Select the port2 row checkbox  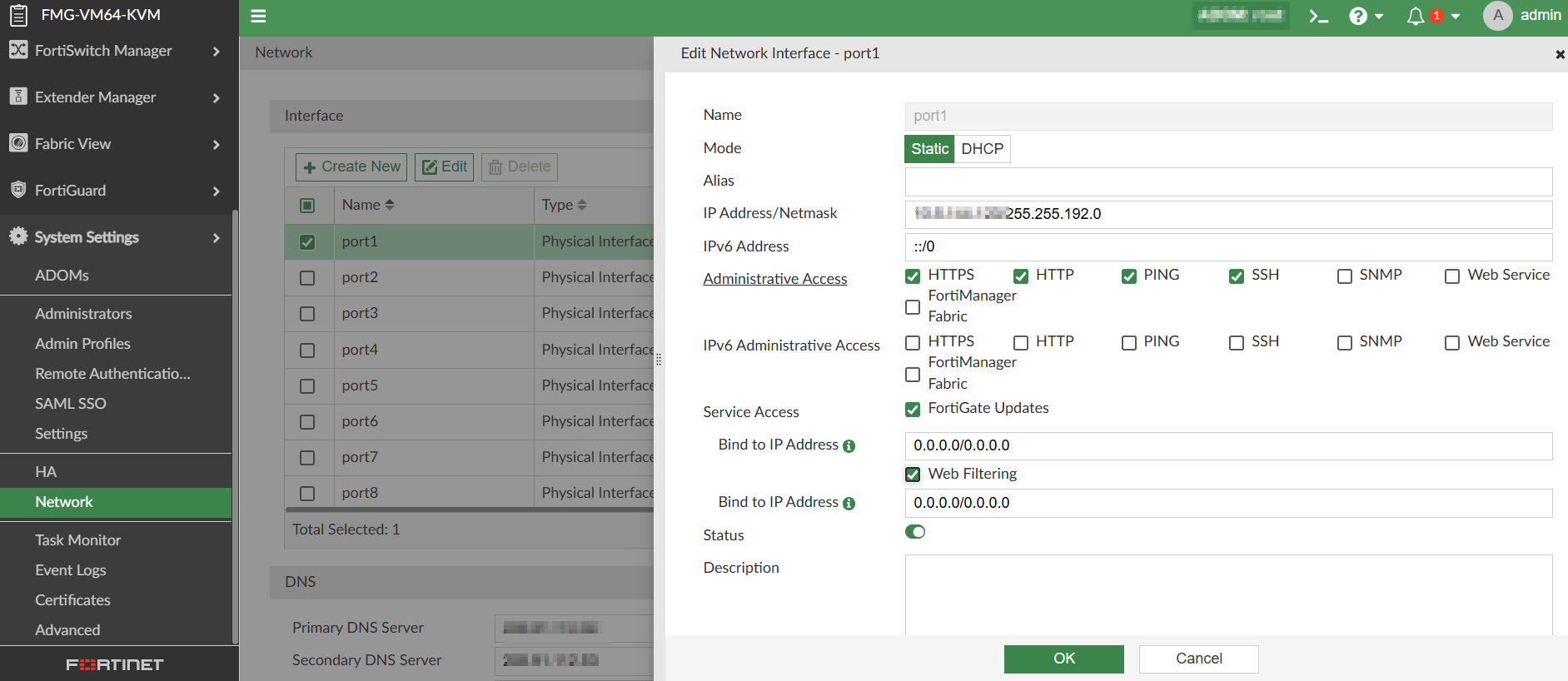pyautogui.click(x=307, y=278)
